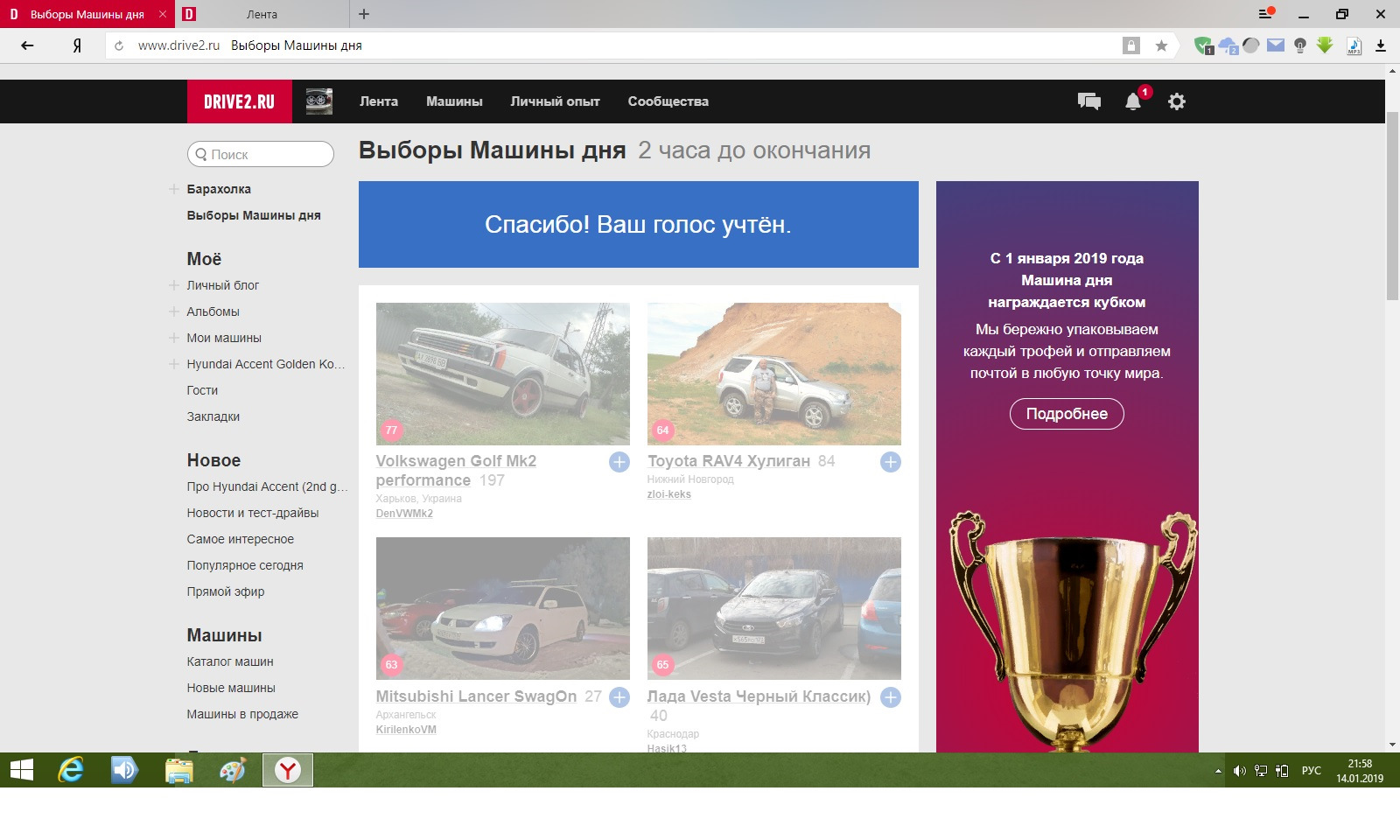Open the Лента menu in the header
This screenshot has height=840, width=1400.
click(x=379, y=101)
